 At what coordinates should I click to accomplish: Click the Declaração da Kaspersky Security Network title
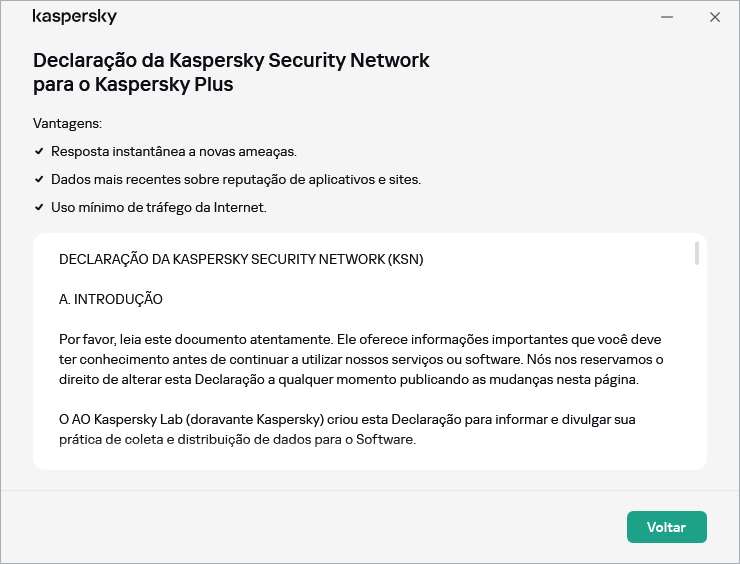[x=231, y=60]
